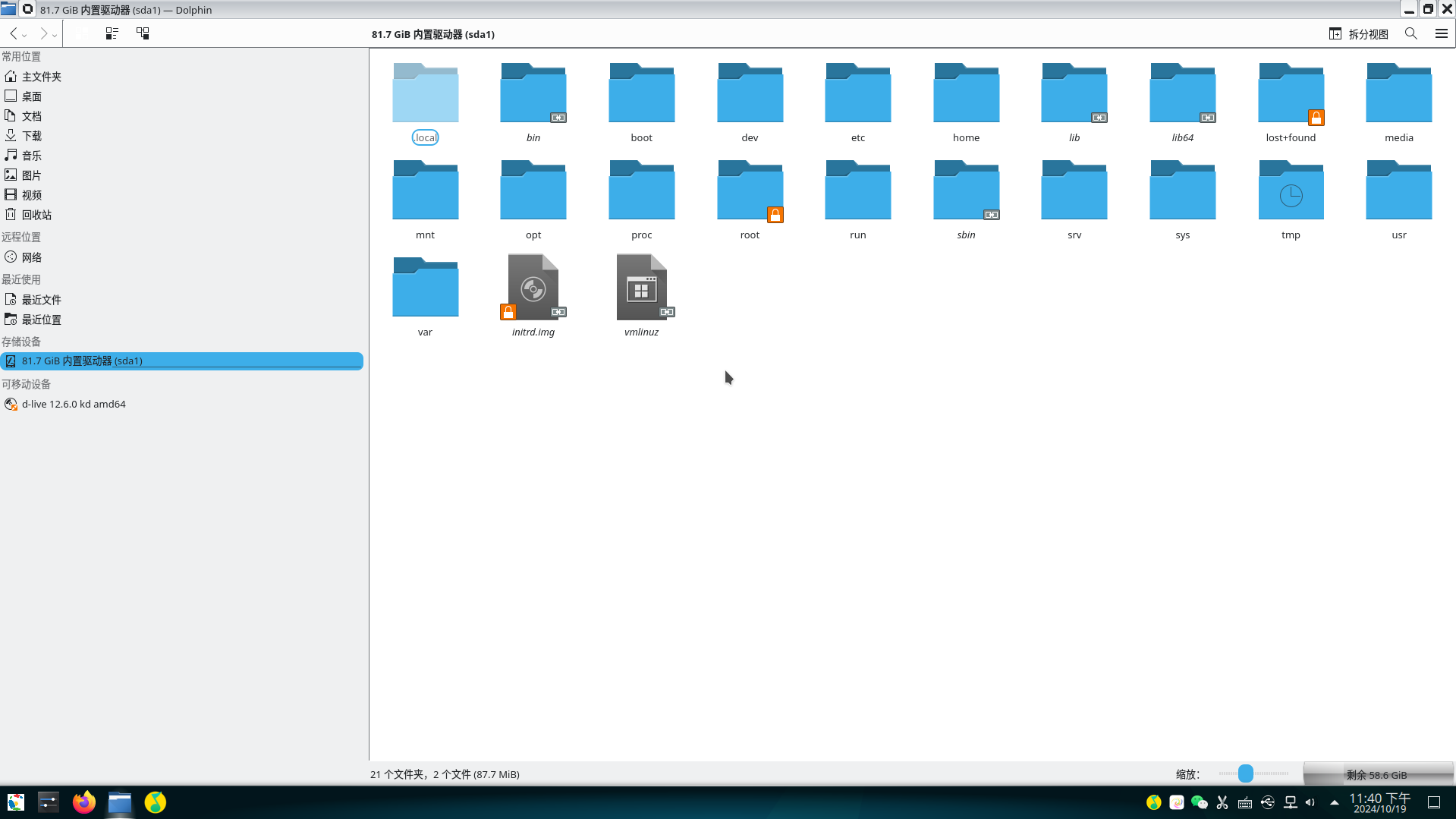Select the srv folder icon
This screenshot has width=1456, height=819.
point(1074,191)
